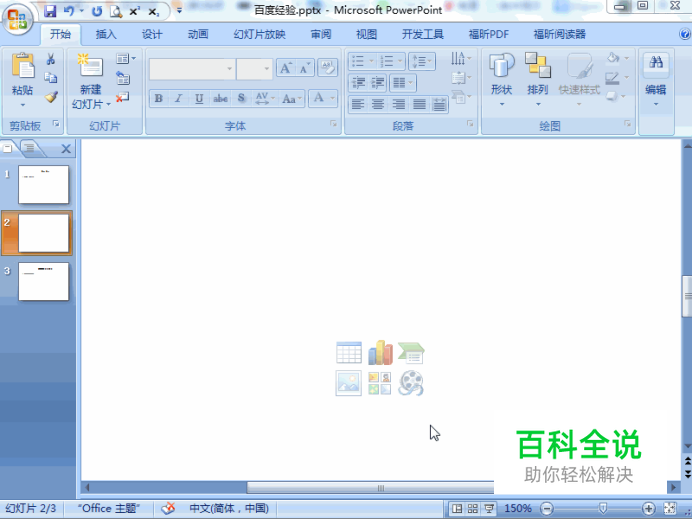Open the Review (审阅) tab

(x=321, y=34)
